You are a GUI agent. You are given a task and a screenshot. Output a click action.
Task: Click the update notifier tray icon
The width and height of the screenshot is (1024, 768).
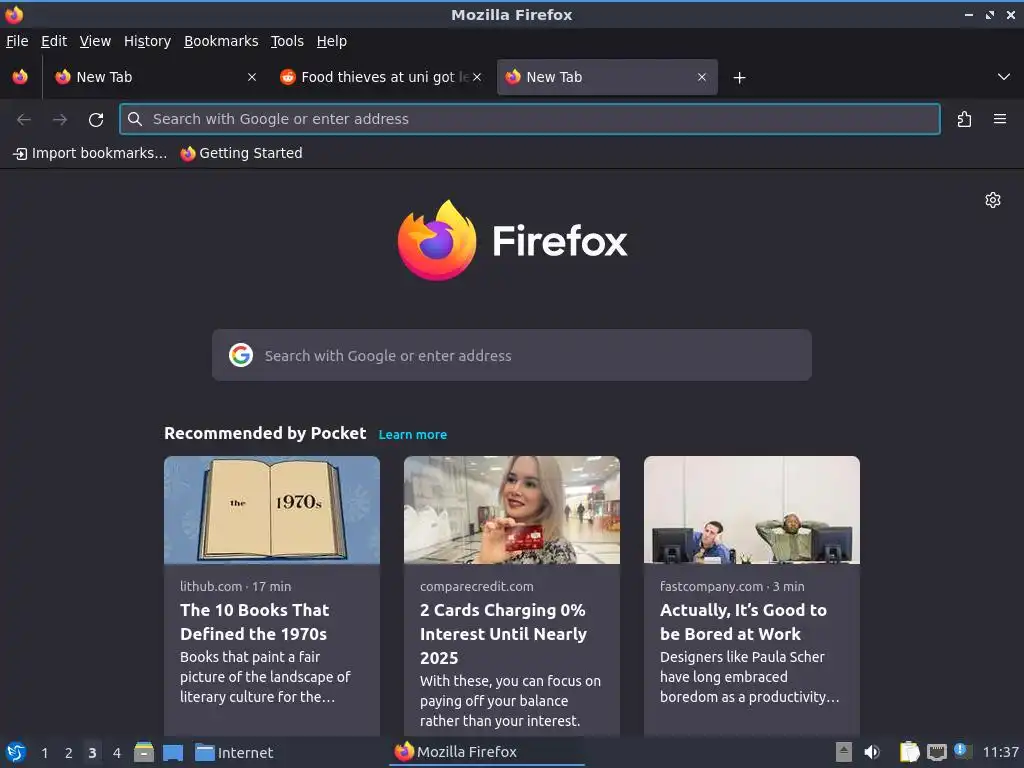(963, 751)
